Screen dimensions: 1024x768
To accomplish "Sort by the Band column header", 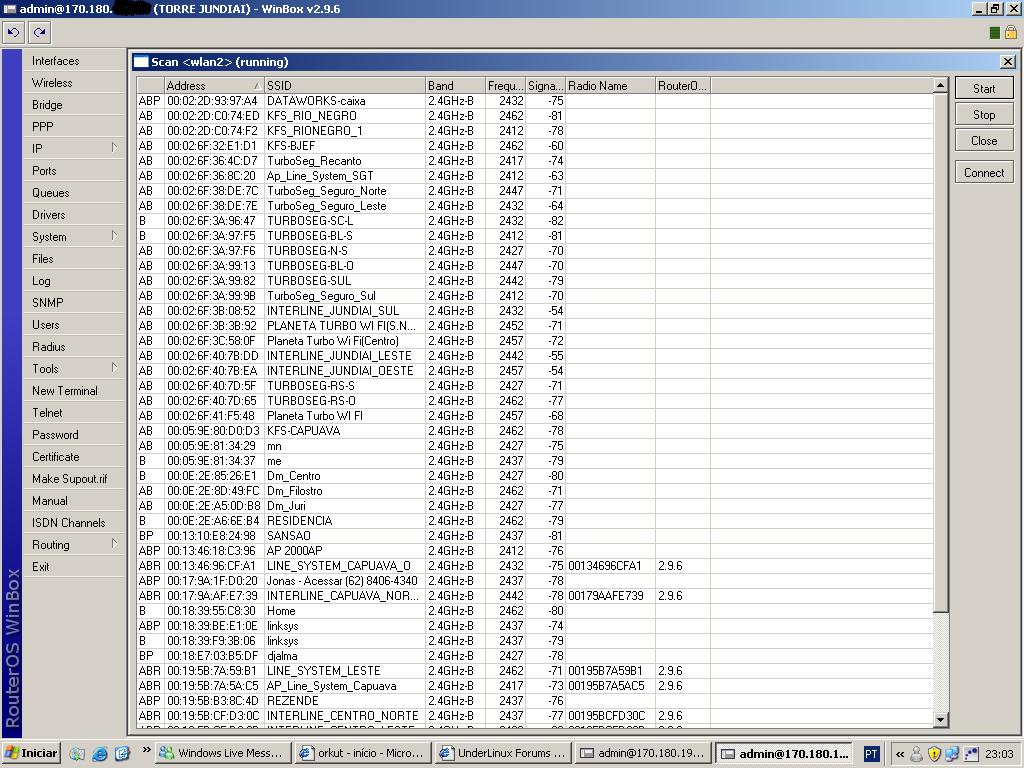I will pos(455,86).
